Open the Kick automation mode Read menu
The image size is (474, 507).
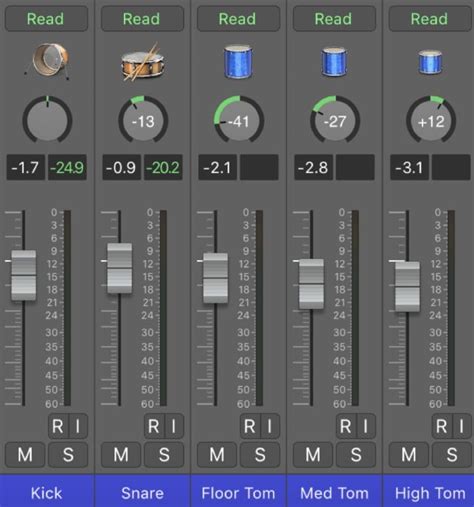coord(46,19)
